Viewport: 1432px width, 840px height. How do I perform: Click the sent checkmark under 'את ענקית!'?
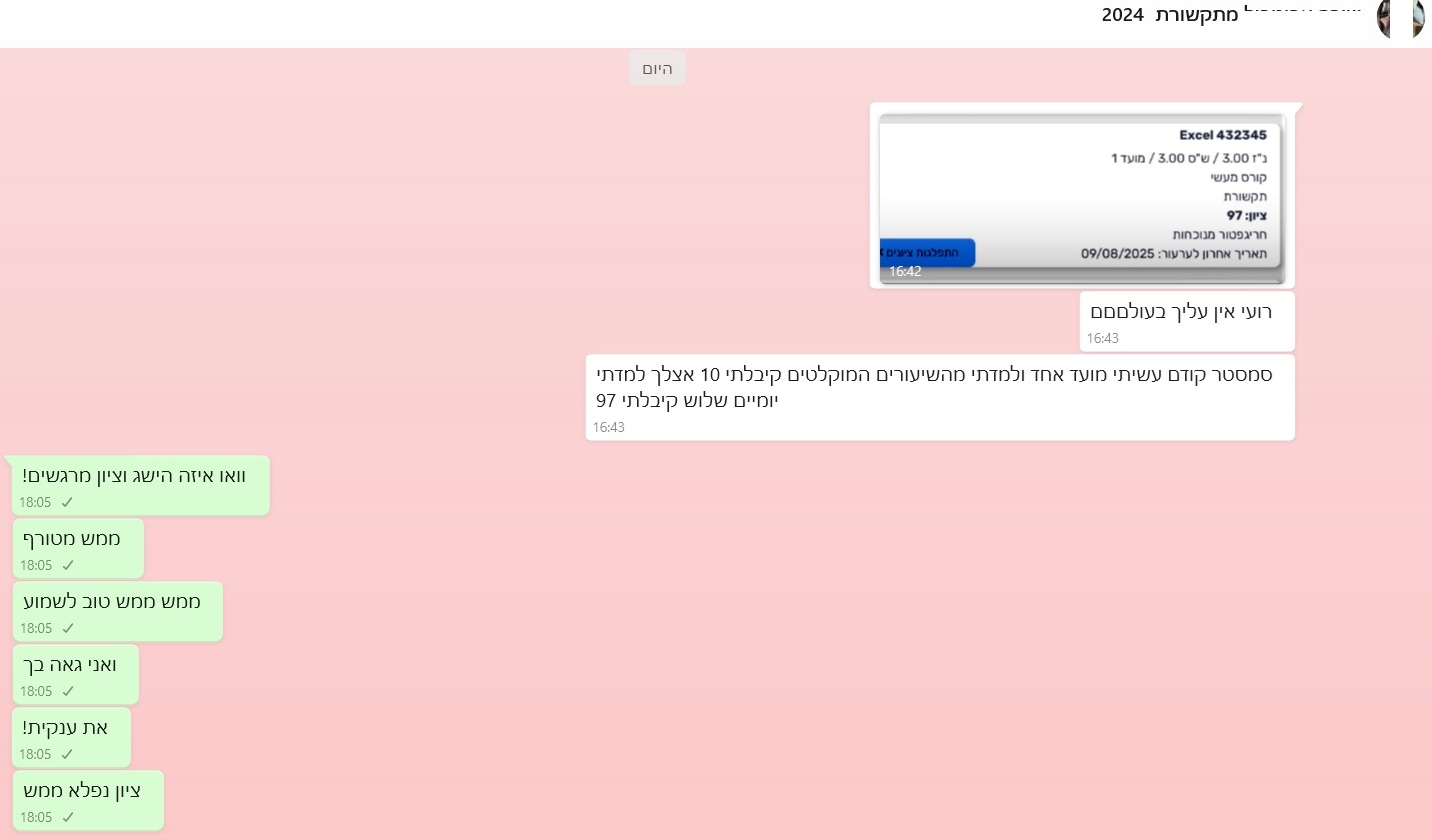(x=67, y=754)
